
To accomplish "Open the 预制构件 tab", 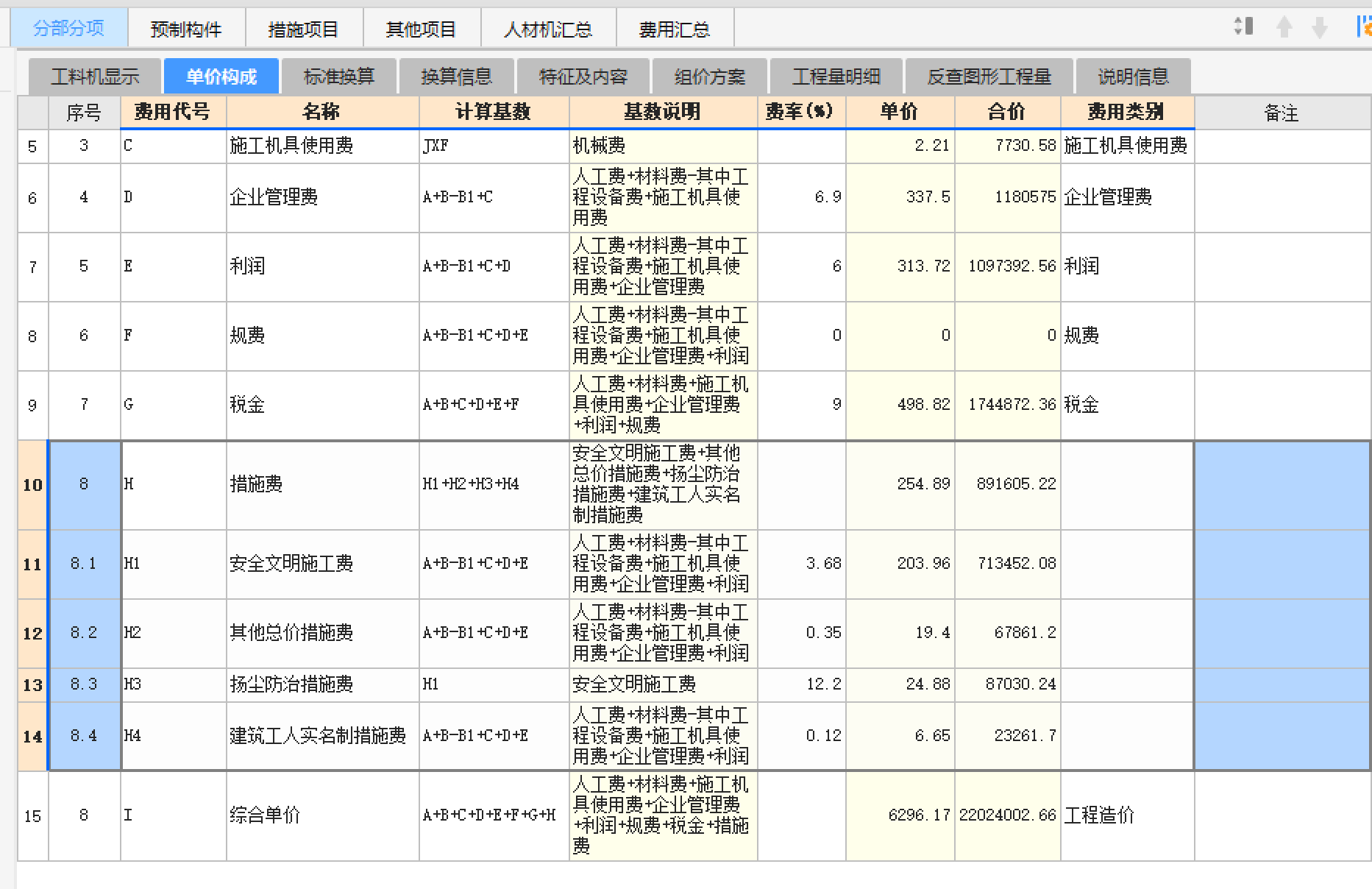I will pyautogui.click(x=186, y=29).
